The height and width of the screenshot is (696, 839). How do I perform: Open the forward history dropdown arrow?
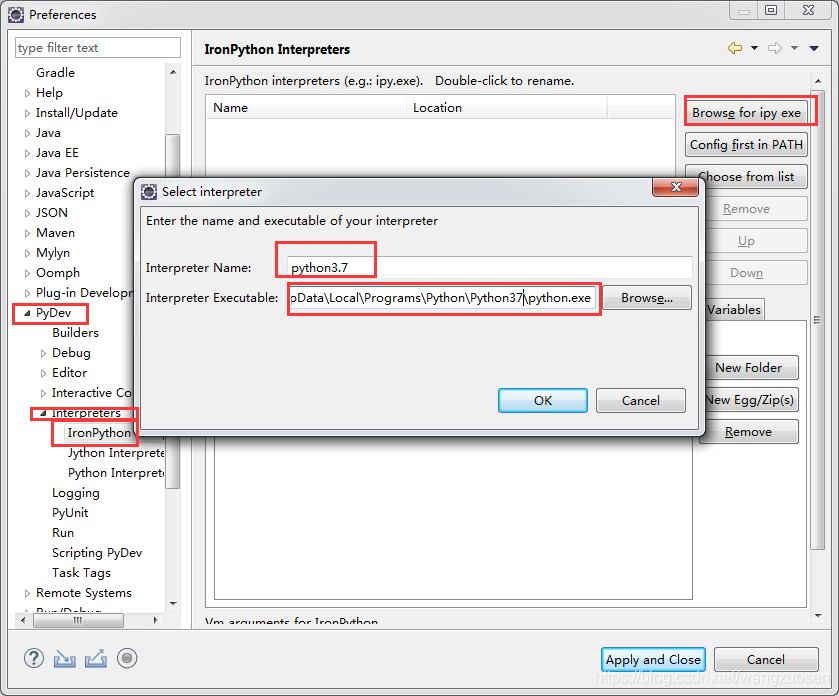(x=795, y=48)
